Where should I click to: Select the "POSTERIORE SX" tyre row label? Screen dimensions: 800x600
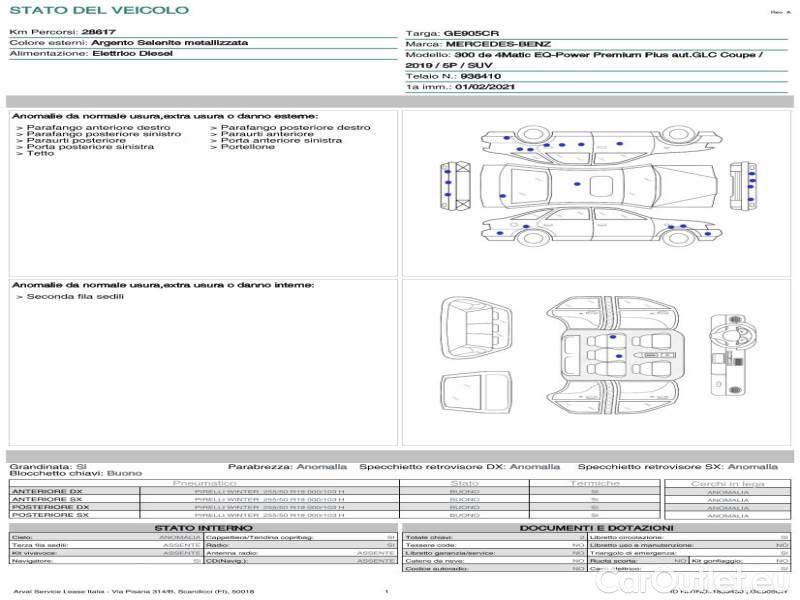tap(51, 515)
